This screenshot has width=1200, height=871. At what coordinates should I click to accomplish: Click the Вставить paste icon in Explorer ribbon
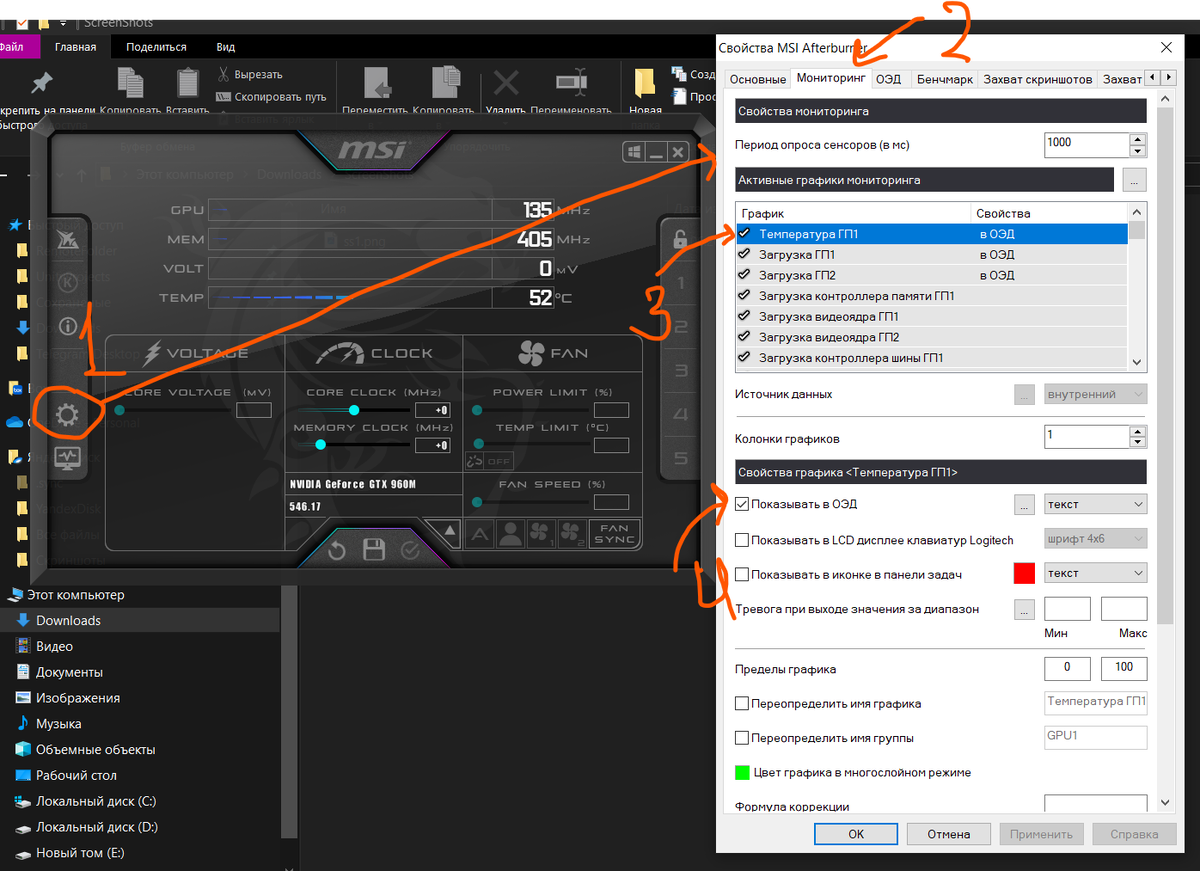point(187,83)
